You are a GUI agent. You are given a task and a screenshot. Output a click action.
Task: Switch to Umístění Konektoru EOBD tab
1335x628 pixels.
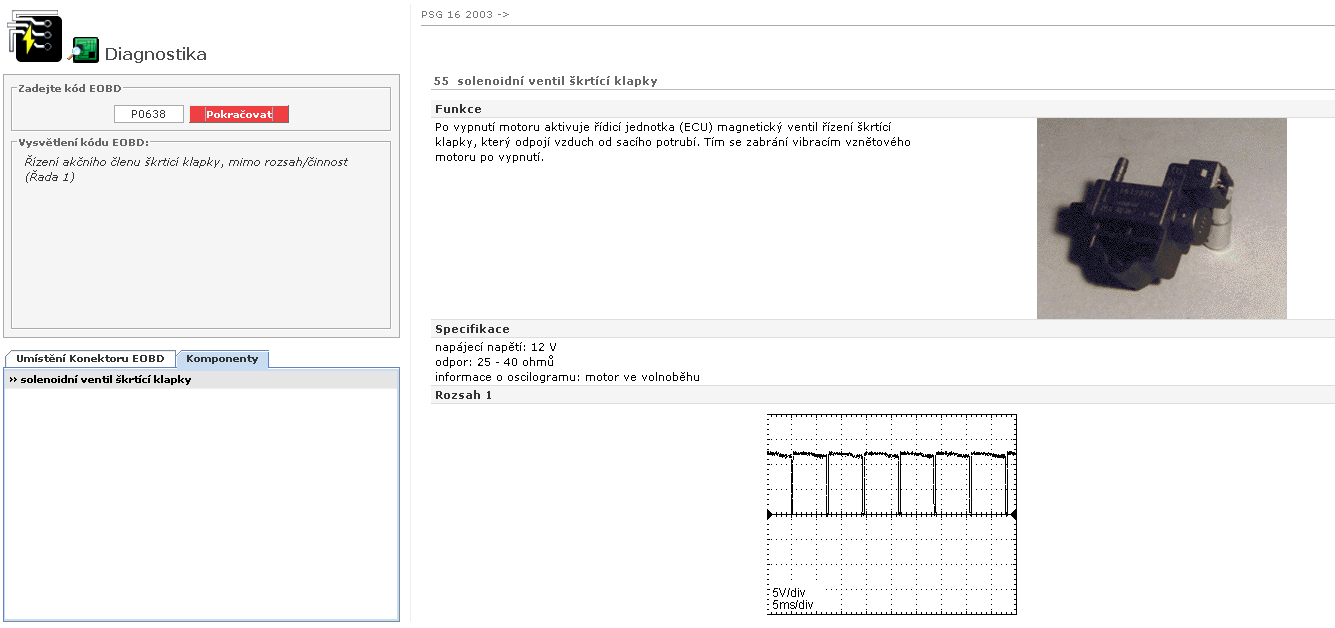click(90, 359)
